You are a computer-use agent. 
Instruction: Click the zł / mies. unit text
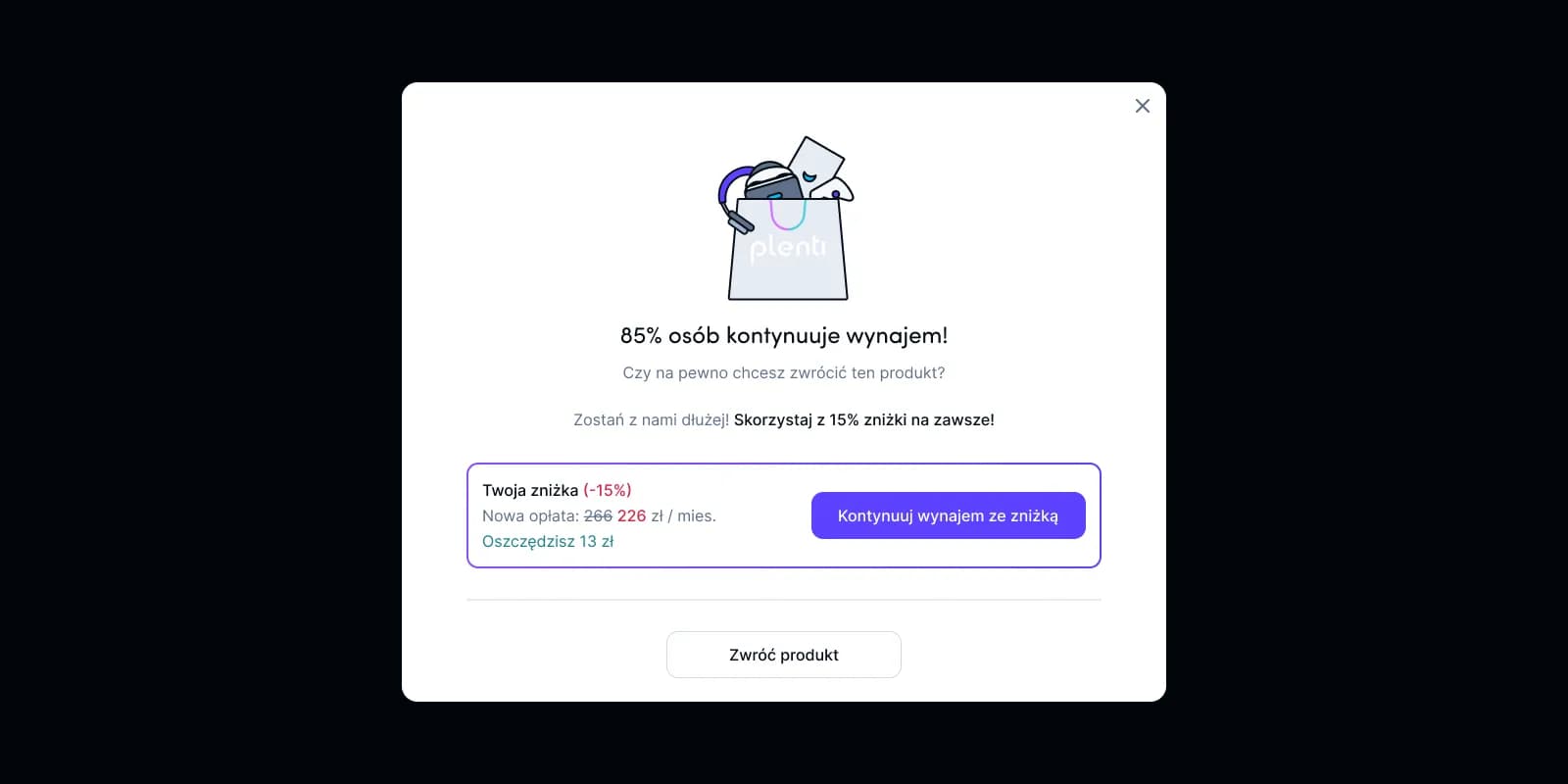click(x=684, y=515)
